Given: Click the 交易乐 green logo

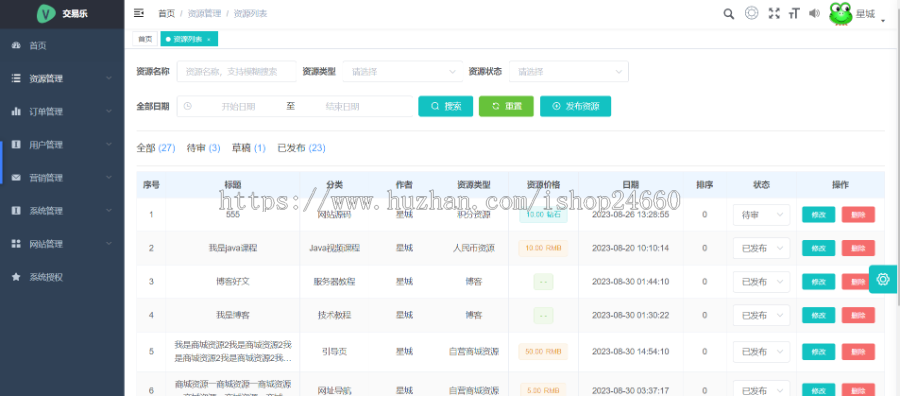Looking at the screenshot, I should coord(46,14).
